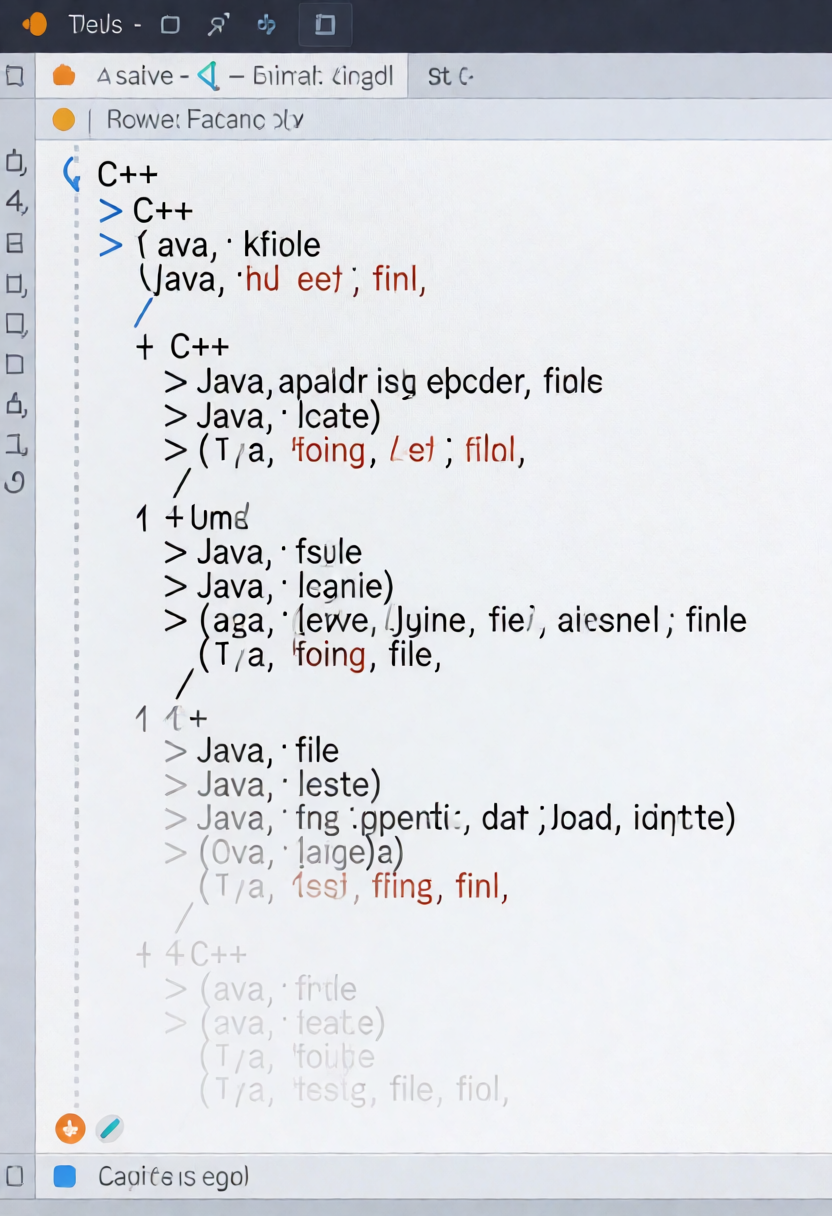Screen dimensions: 832x1216
Task: Expand the chevron beside "Java, · lcate)"
Action: pyautogui.click(x=176, y=415)
